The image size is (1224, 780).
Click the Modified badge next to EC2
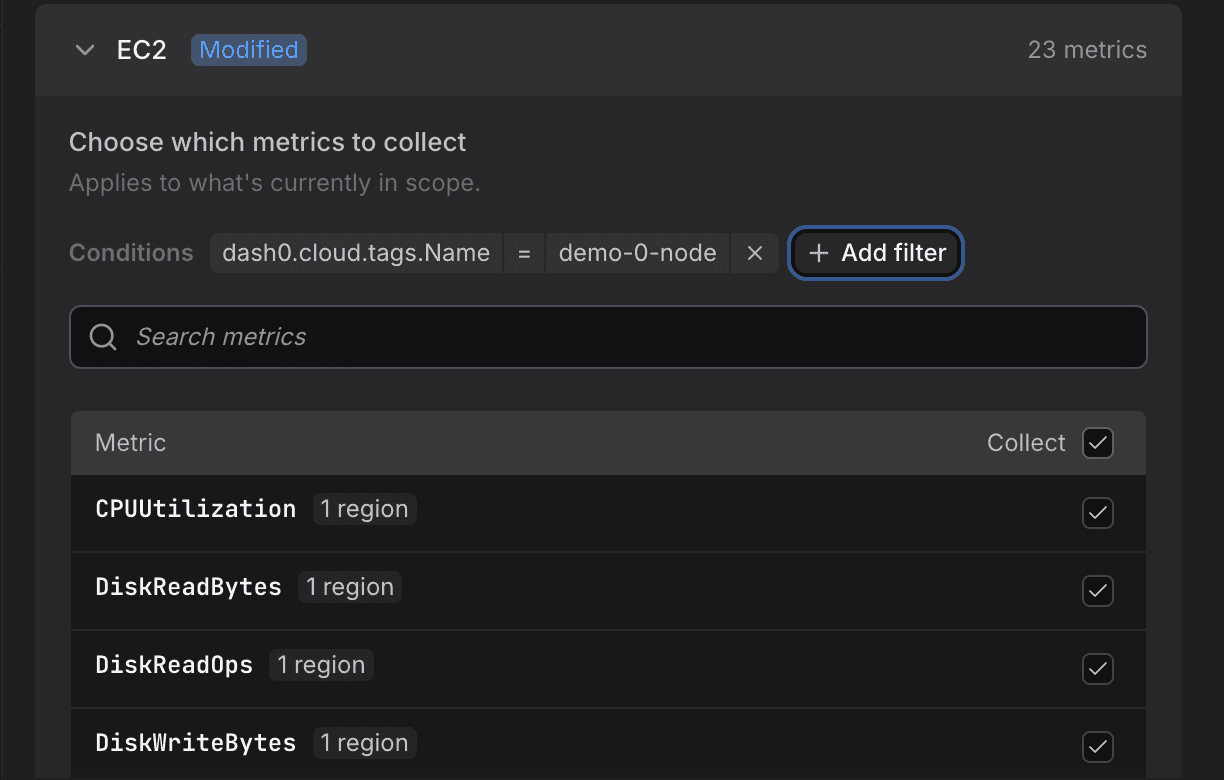(249, 50)
